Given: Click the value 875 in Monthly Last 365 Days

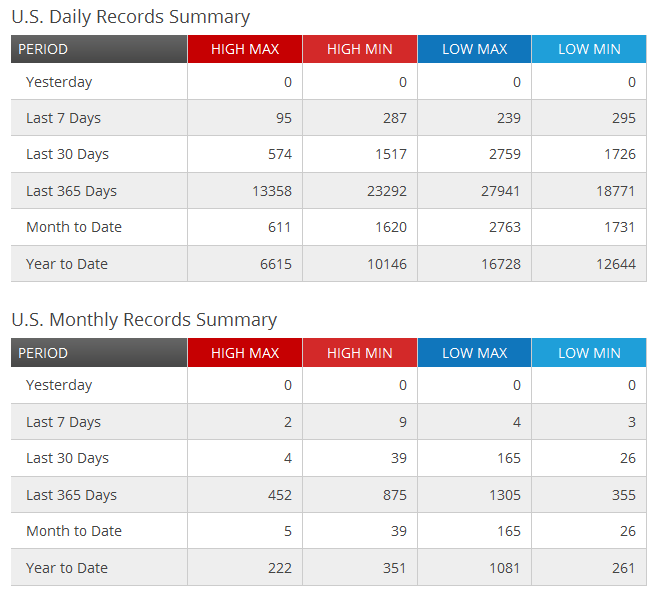Looking at the screenshot, I should 395,495.
